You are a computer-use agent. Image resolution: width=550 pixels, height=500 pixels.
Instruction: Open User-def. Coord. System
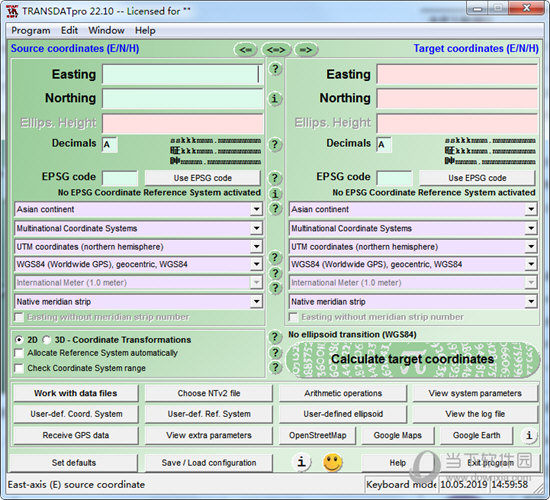pos(76,414)
